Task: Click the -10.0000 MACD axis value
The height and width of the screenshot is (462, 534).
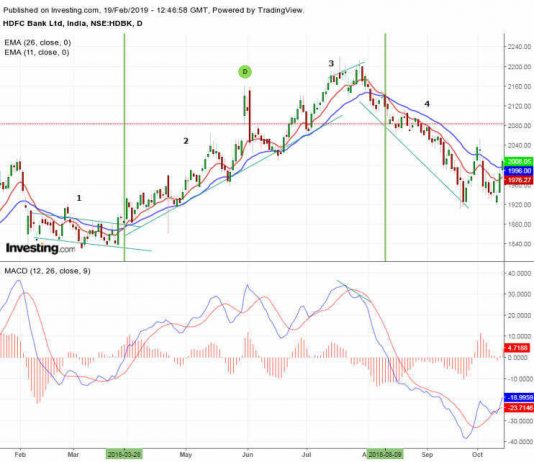Action: pos(519,379)
